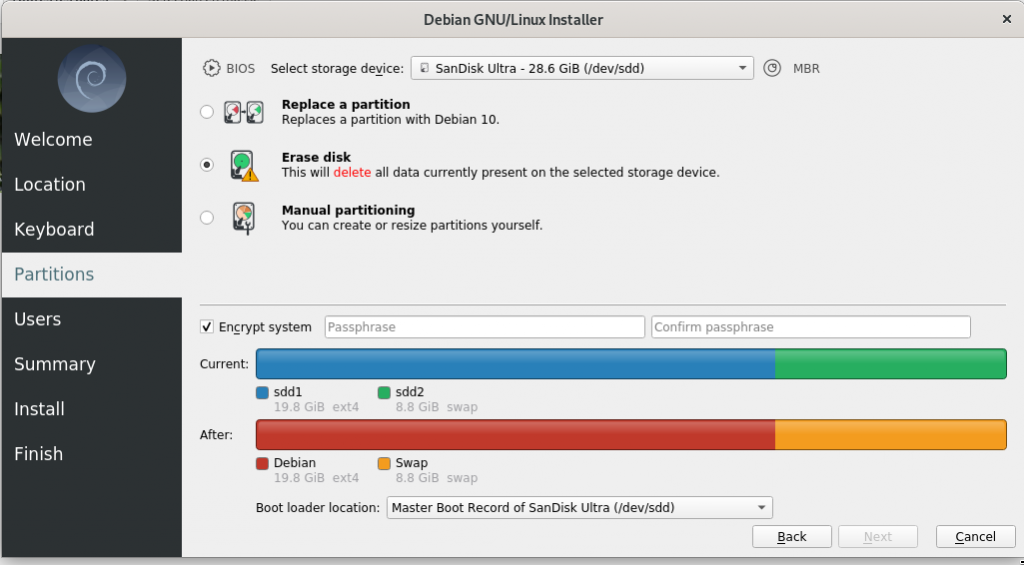Viewport: 1024px width, 565px height.
Task: Click the Manual partitioning title text
Action: (348, 210)
